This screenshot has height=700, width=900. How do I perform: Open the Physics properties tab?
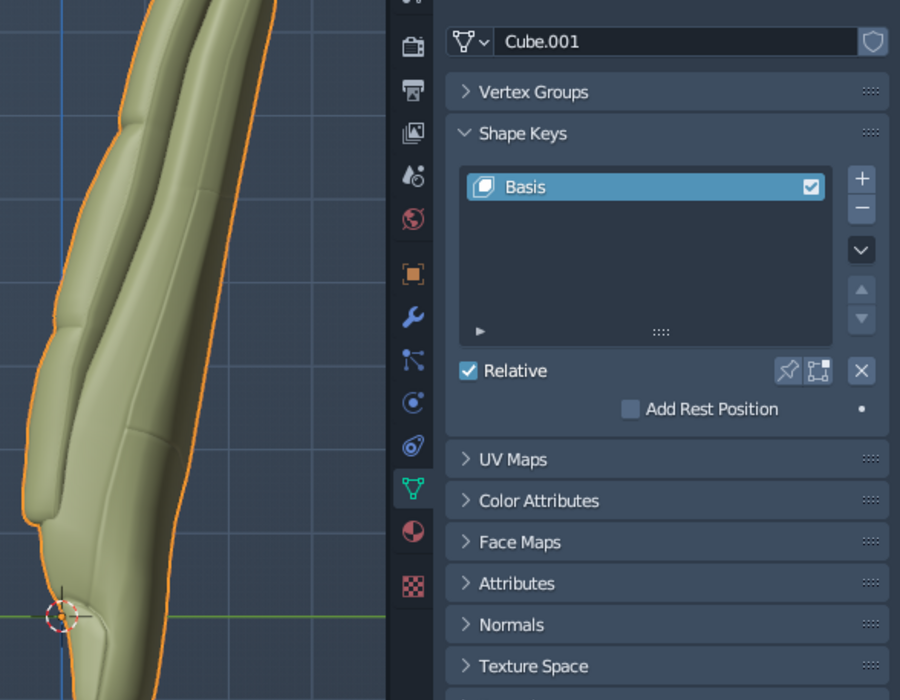413,403
